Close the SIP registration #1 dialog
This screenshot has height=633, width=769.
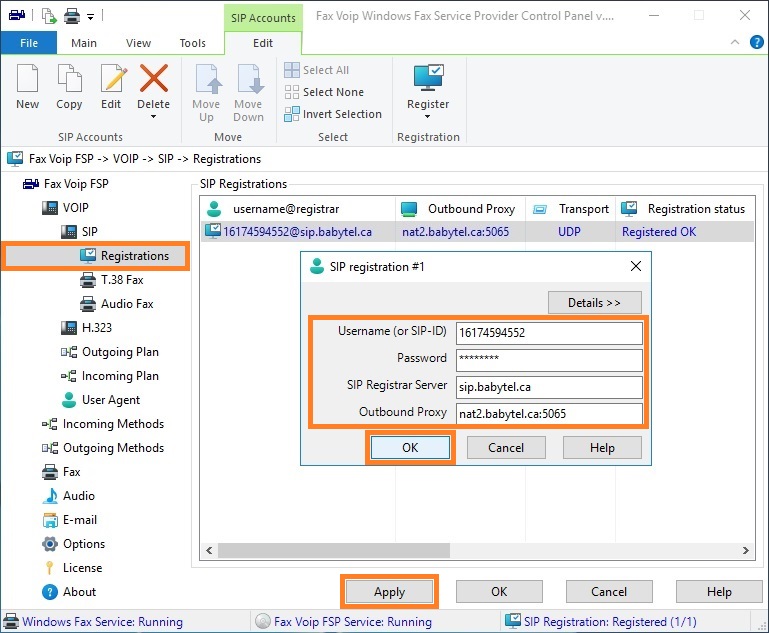point(636,266)
